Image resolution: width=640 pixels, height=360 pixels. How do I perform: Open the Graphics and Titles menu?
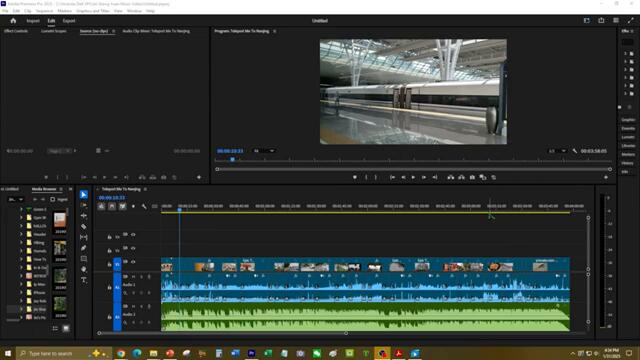pos(93,11)
